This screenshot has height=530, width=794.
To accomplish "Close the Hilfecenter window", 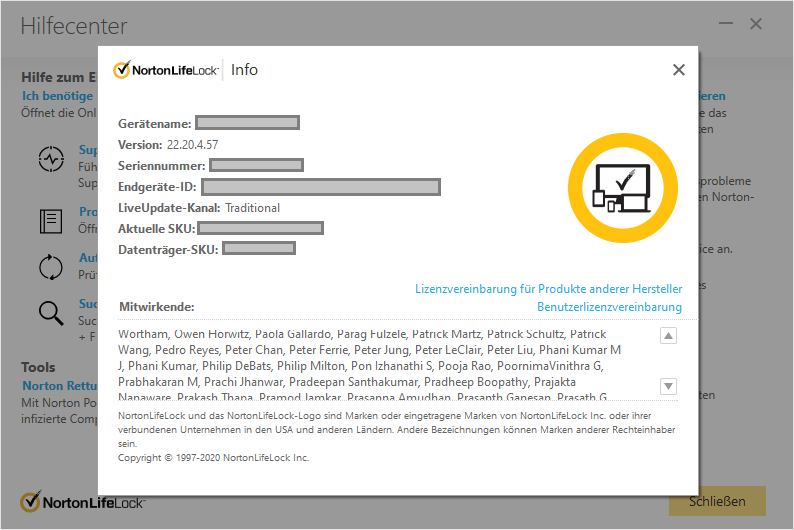I will [756, 24].
